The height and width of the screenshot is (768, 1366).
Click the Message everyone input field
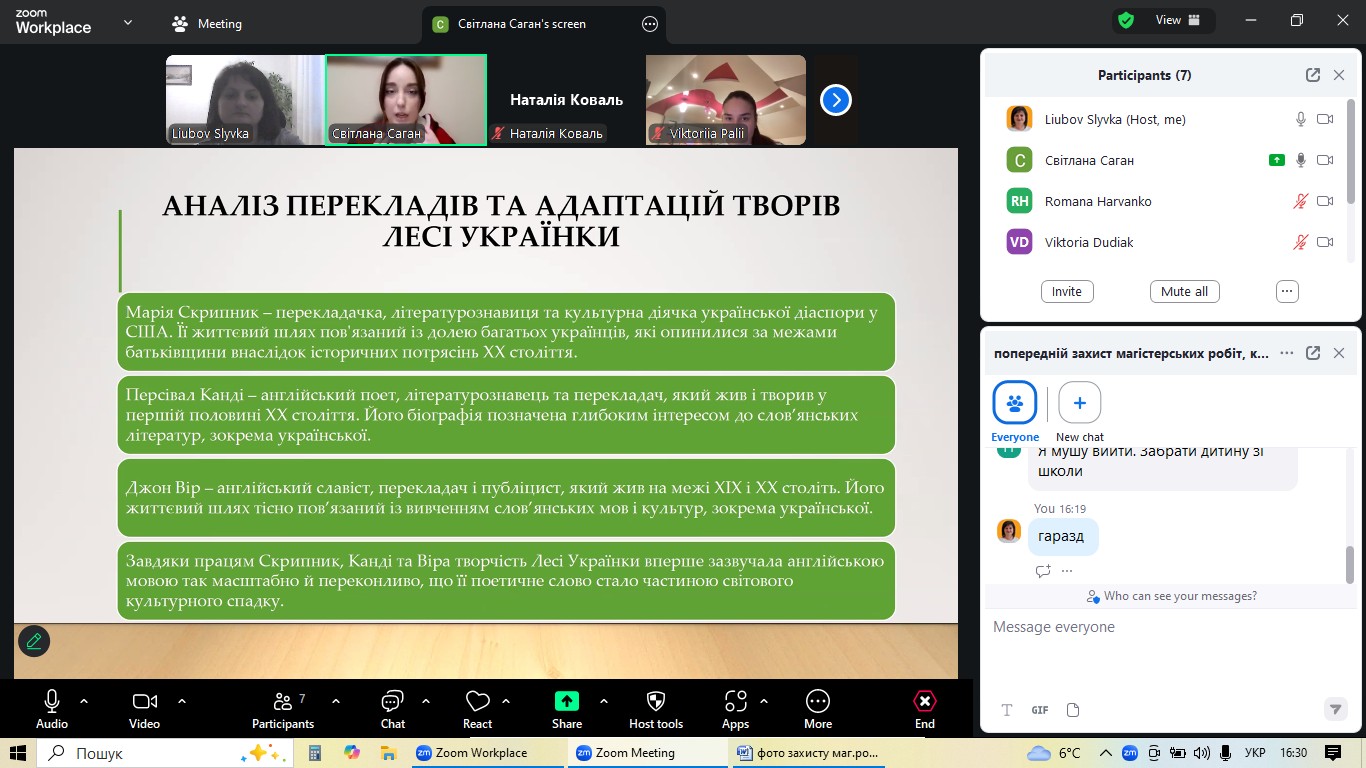[x=1160, y=627]
